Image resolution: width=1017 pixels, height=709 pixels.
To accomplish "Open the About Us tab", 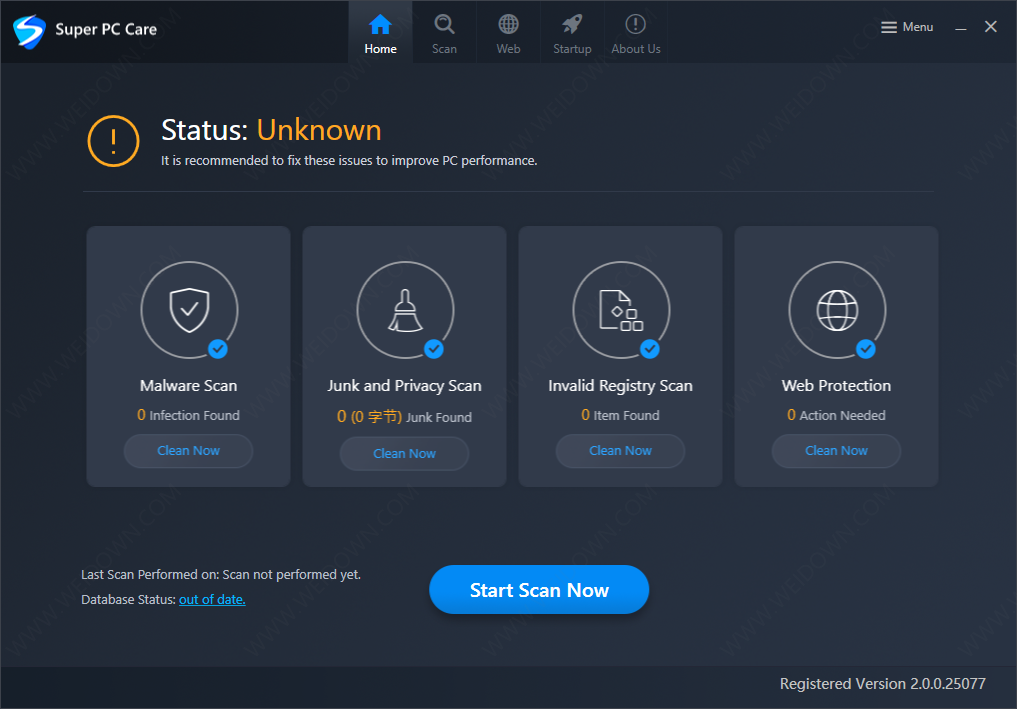I will coord(636,32).
